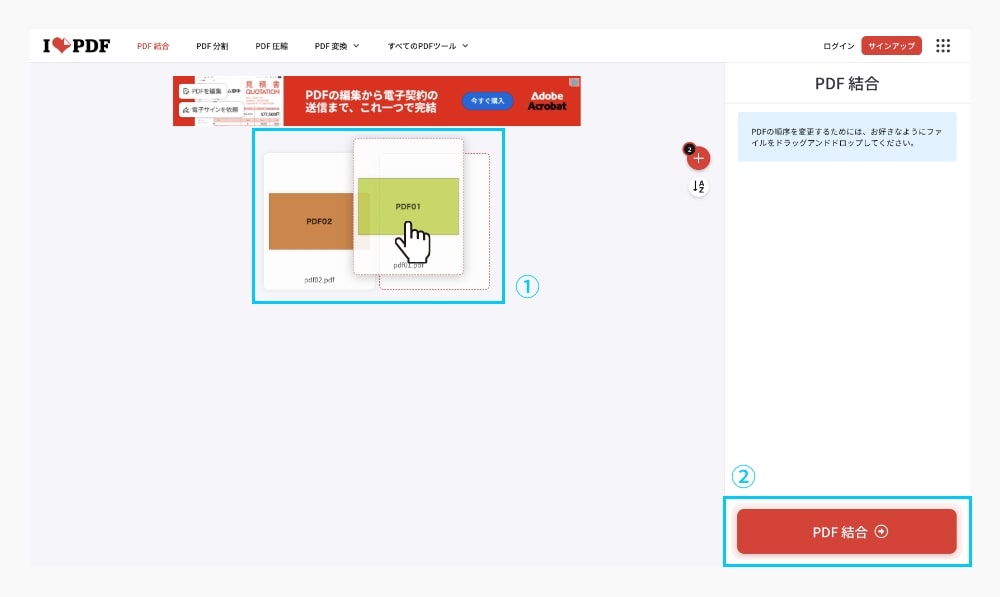Screen dimensions: 1000x597
Task: Click 今すぐ購入 in the Adobe banner
Action: 489,101
